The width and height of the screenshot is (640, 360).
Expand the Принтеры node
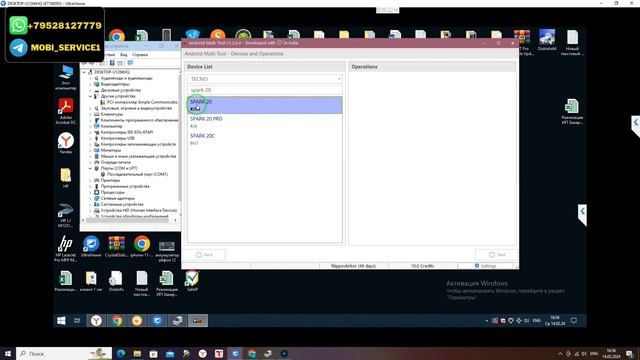point(91,180)
